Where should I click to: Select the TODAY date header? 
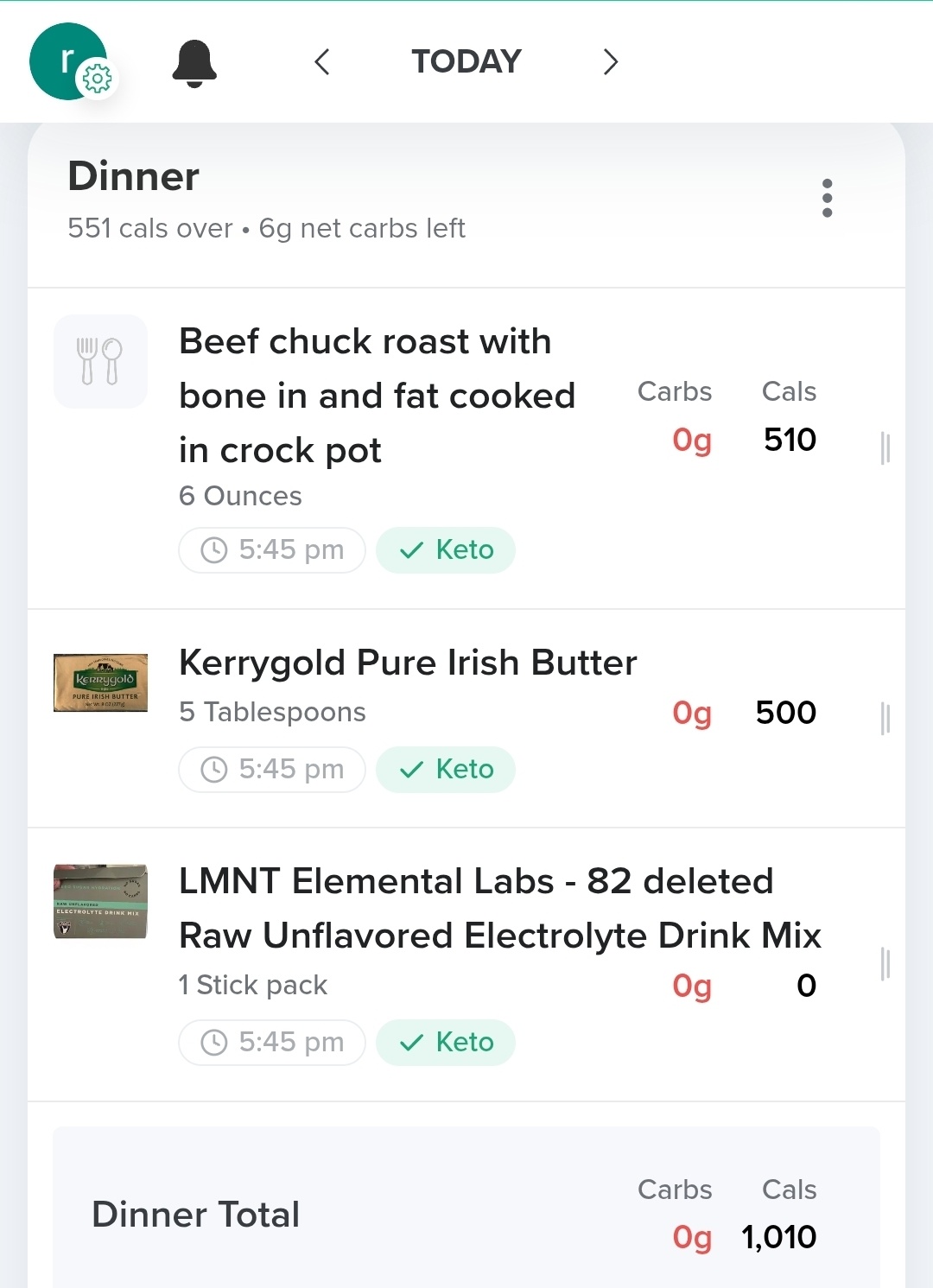point(466,62)
